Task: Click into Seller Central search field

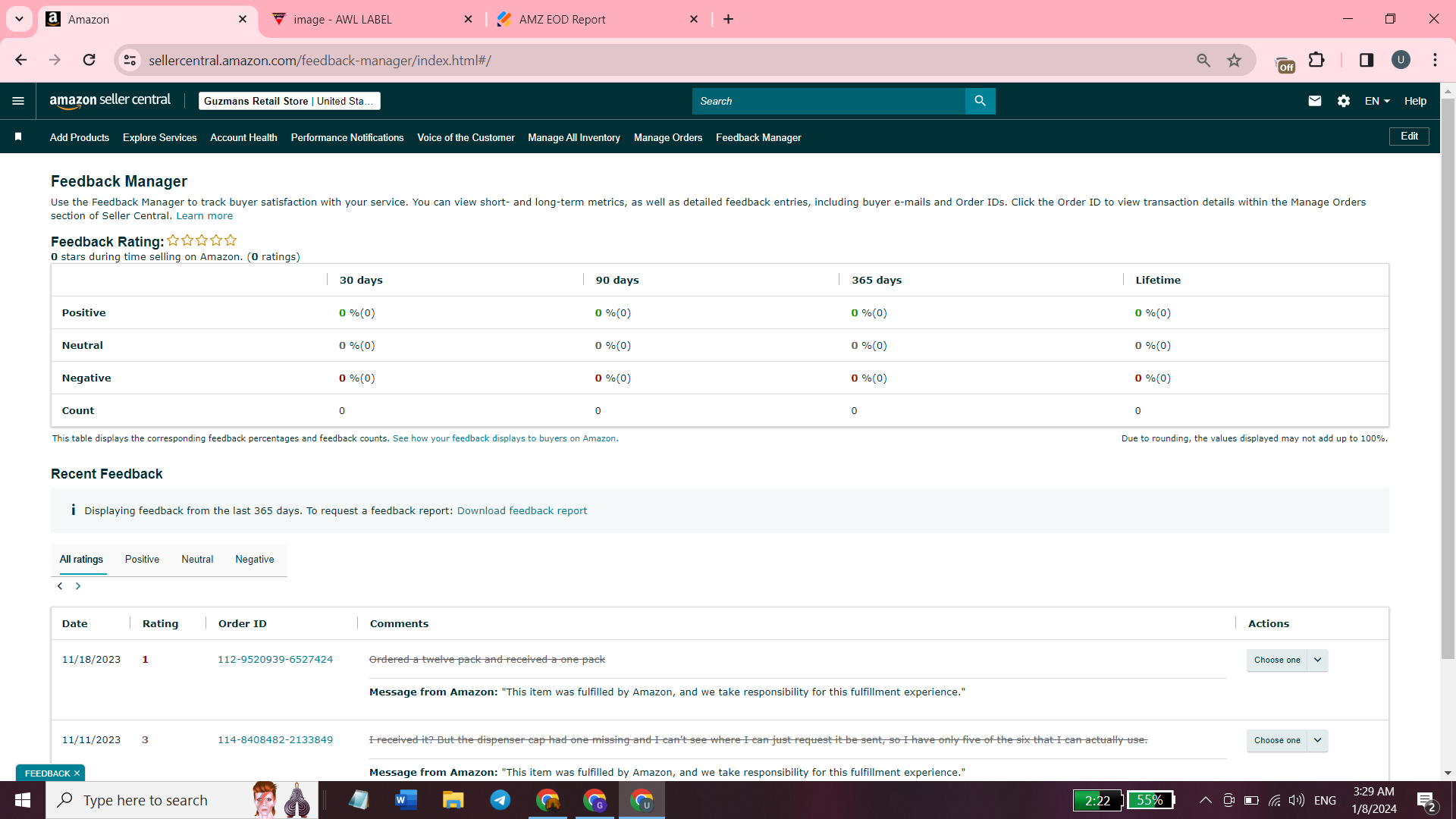Action: [828, 101]
